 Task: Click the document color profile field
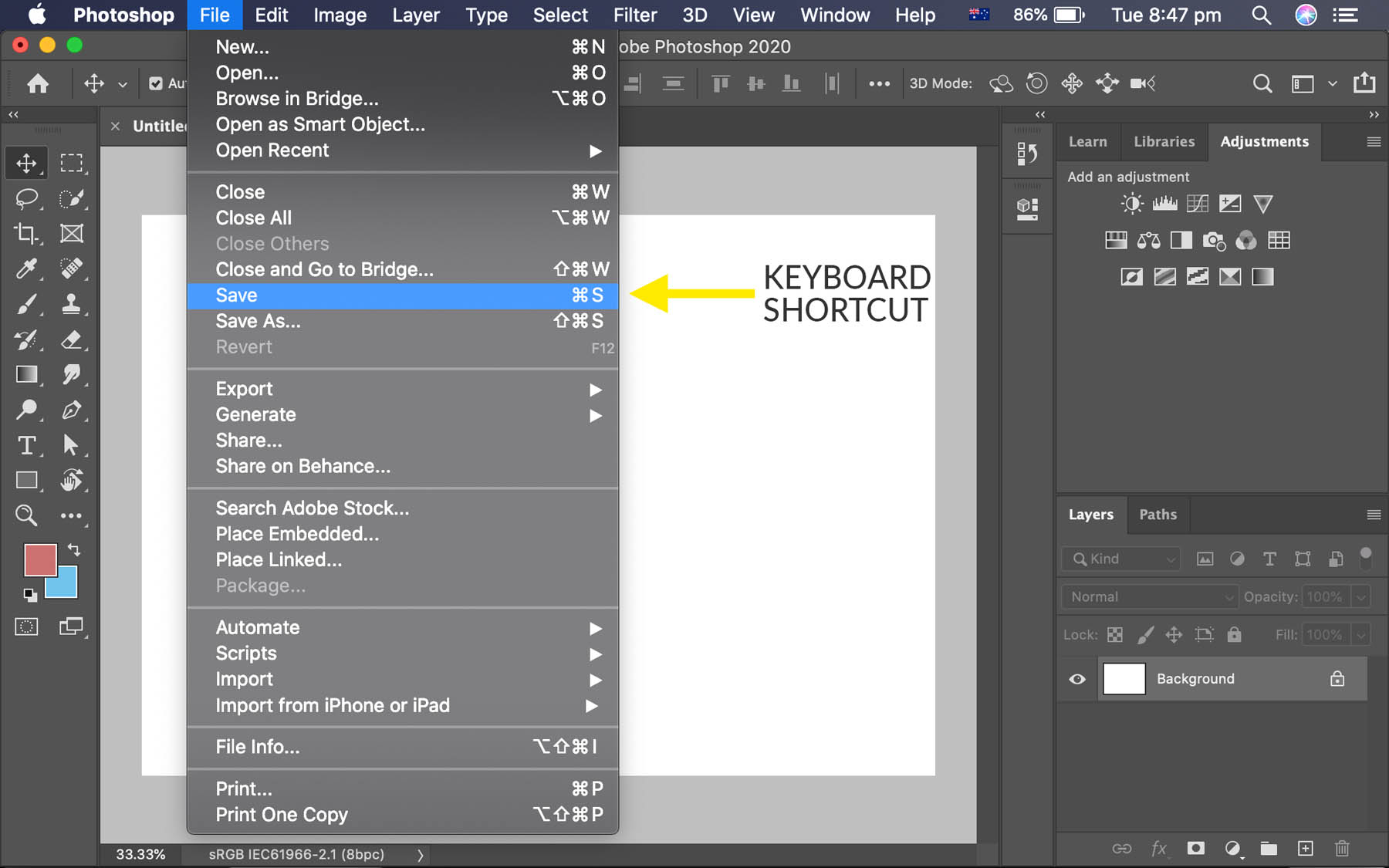point(295,854)
